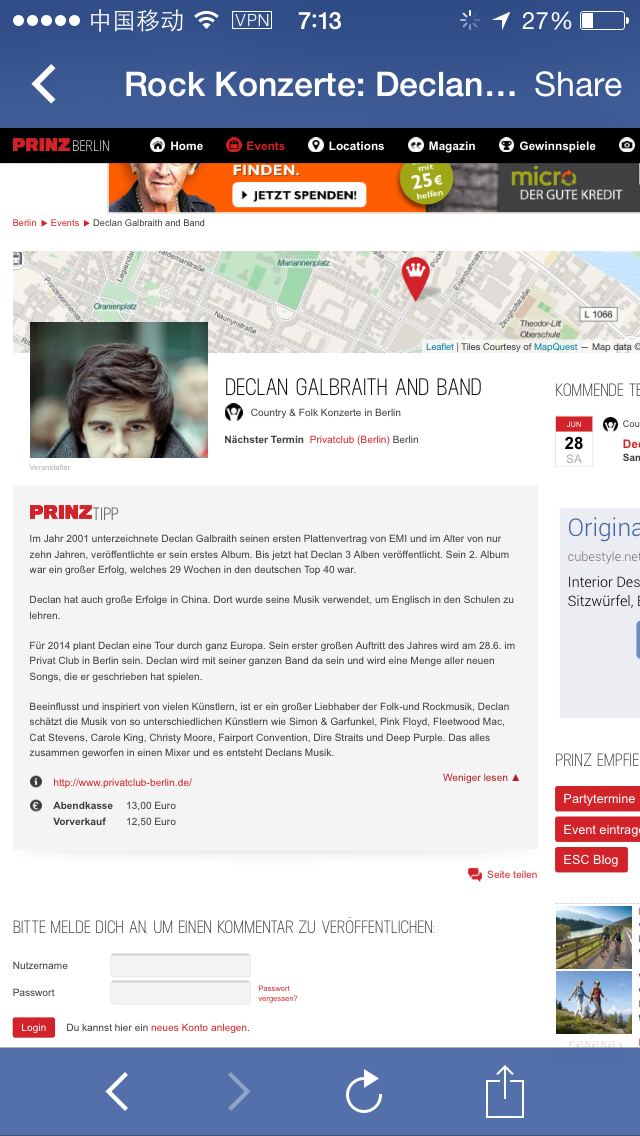Tap the Jetzt Spenden banner button
Viewport: 640px width, 1136px height.
(x=299, y=195)
